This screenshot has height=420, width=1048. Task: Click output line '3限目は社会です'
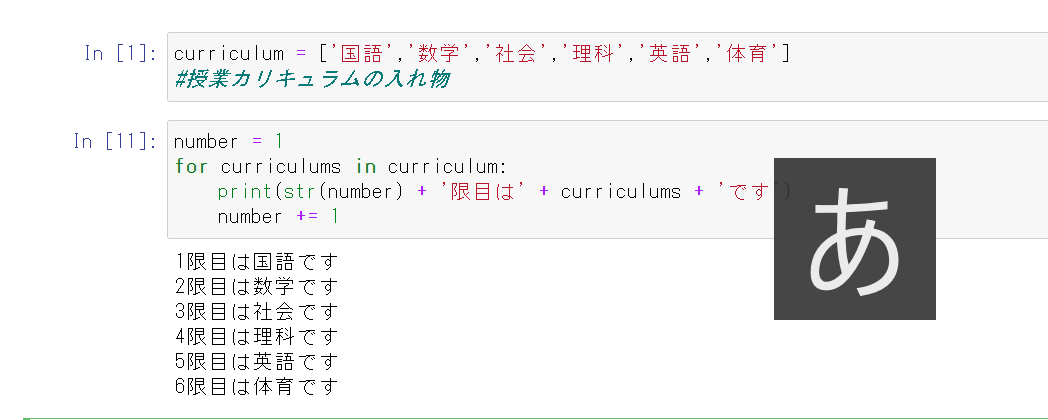coord(256,311)
